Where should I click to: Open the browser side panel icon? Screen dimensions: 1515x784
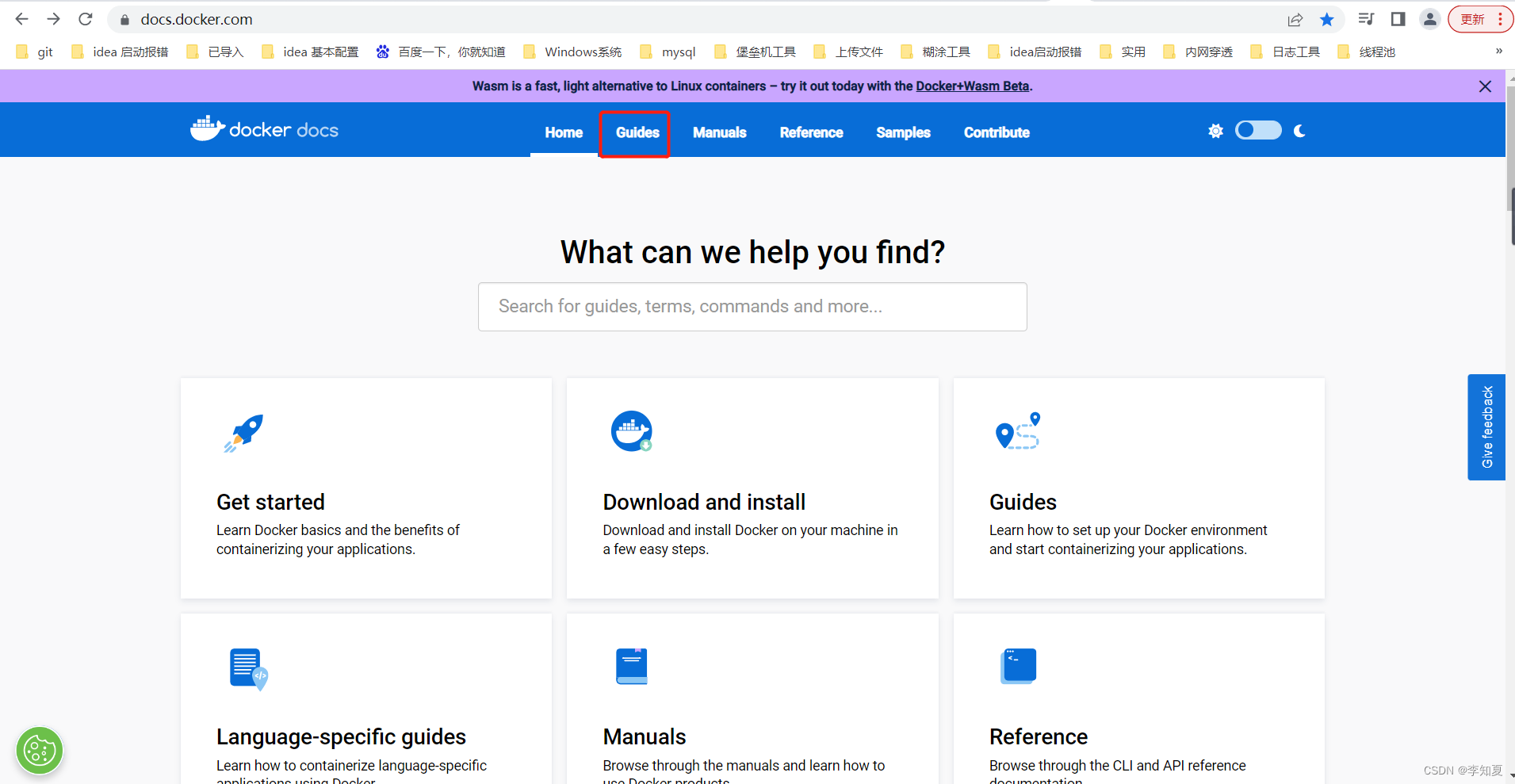pyautogui.click(x=1398, y=19)
